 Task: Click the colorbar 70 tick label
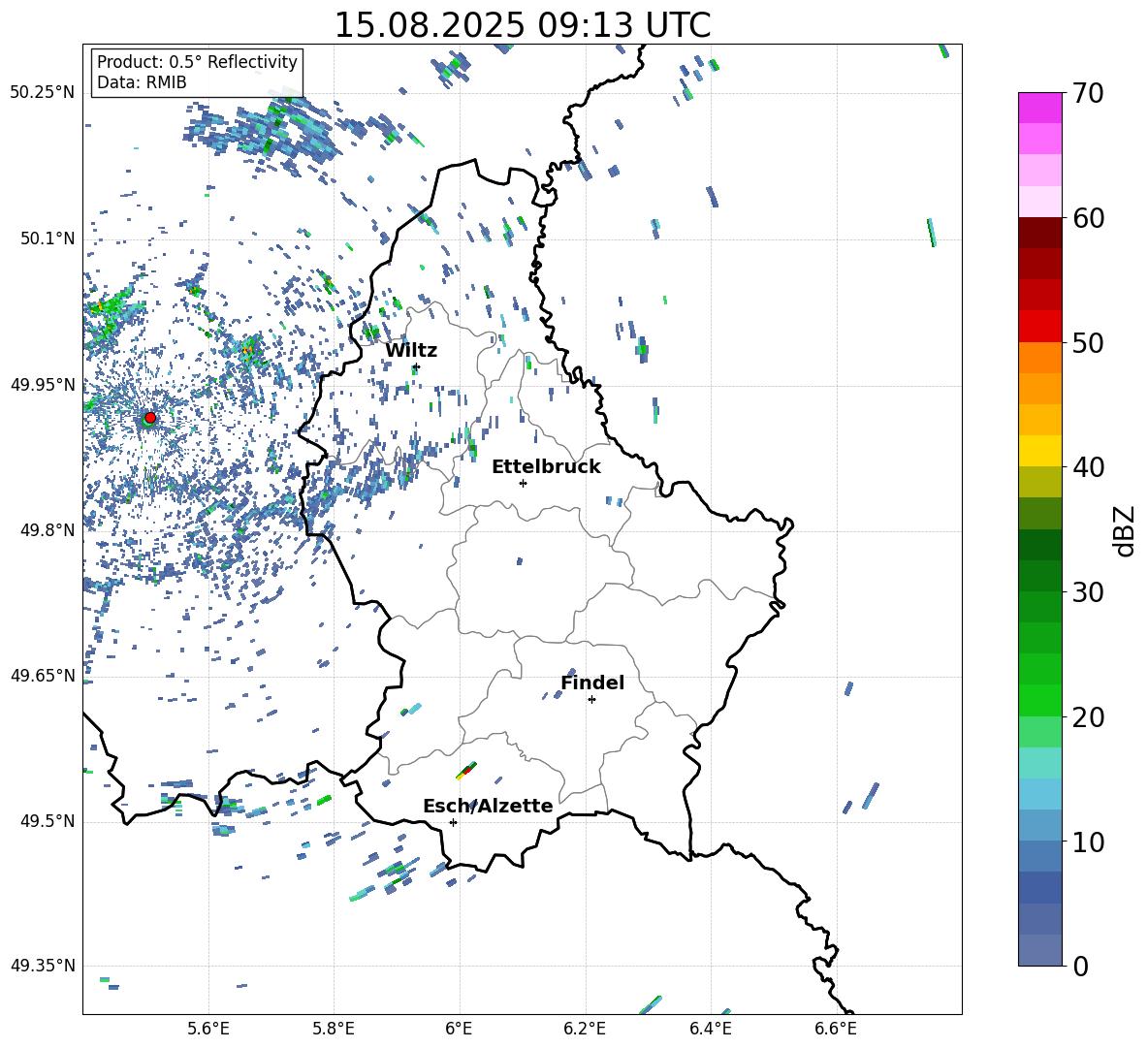click(1088, 94)
